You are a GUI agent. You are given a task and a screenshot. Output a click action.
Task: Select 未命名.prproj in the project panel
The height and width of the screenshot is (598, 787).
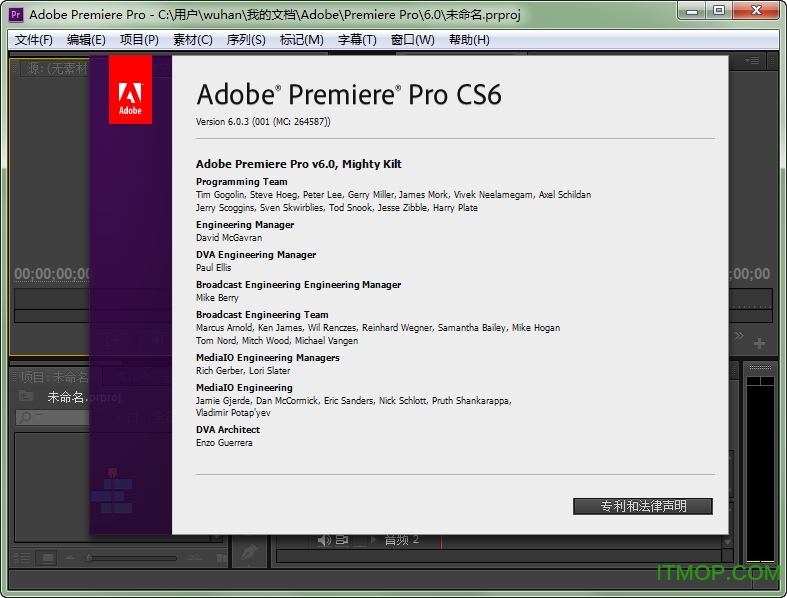pos(84,397)
